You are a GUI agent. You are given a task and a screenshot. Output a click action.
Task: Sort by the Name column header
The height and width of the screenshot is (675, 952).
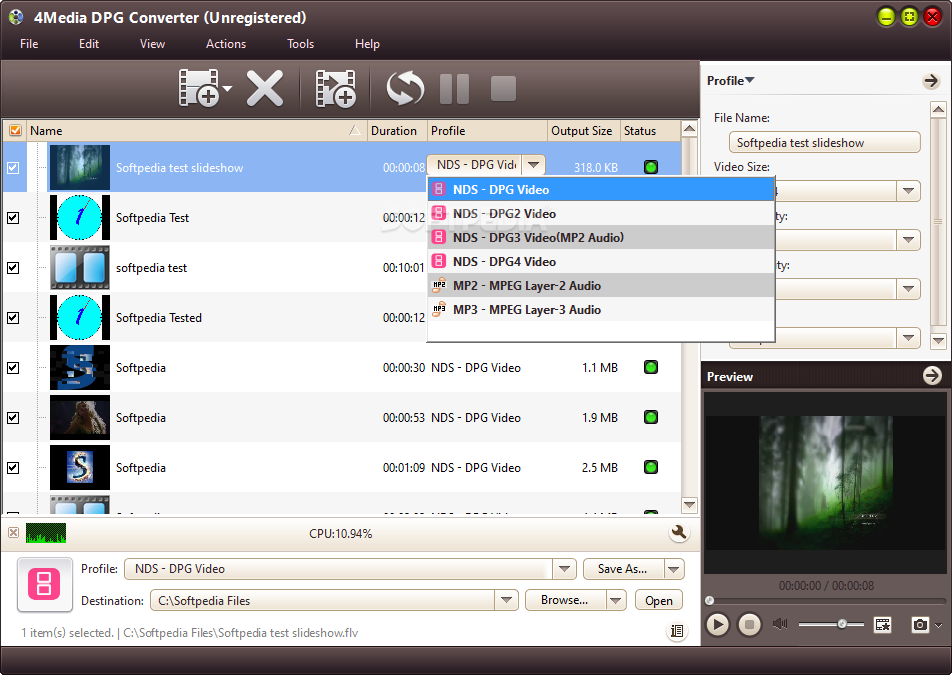(x=197, y=131)
